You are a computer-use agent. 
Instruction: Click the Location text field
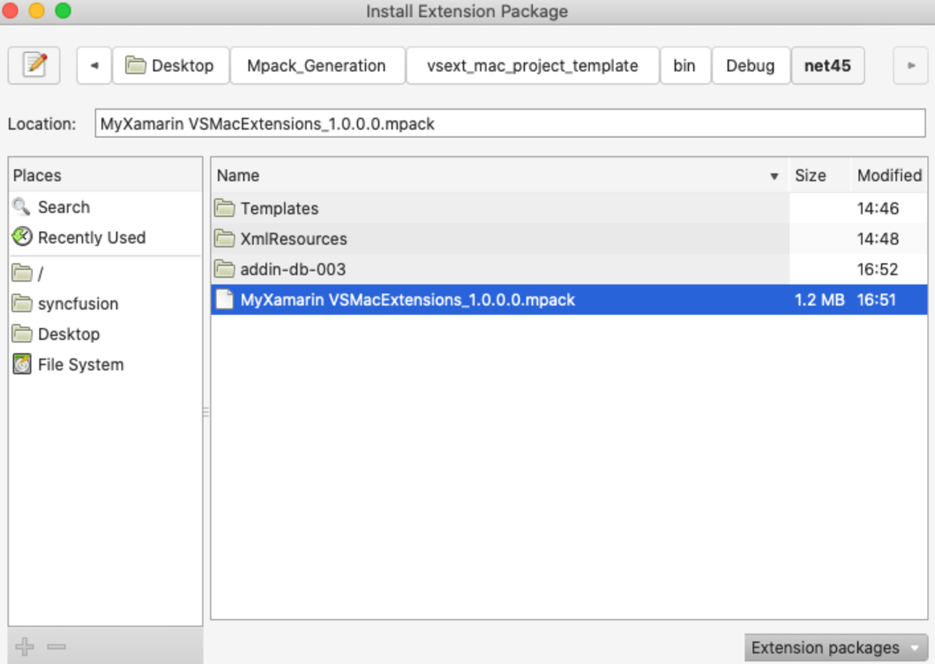[x=510, y=124]
